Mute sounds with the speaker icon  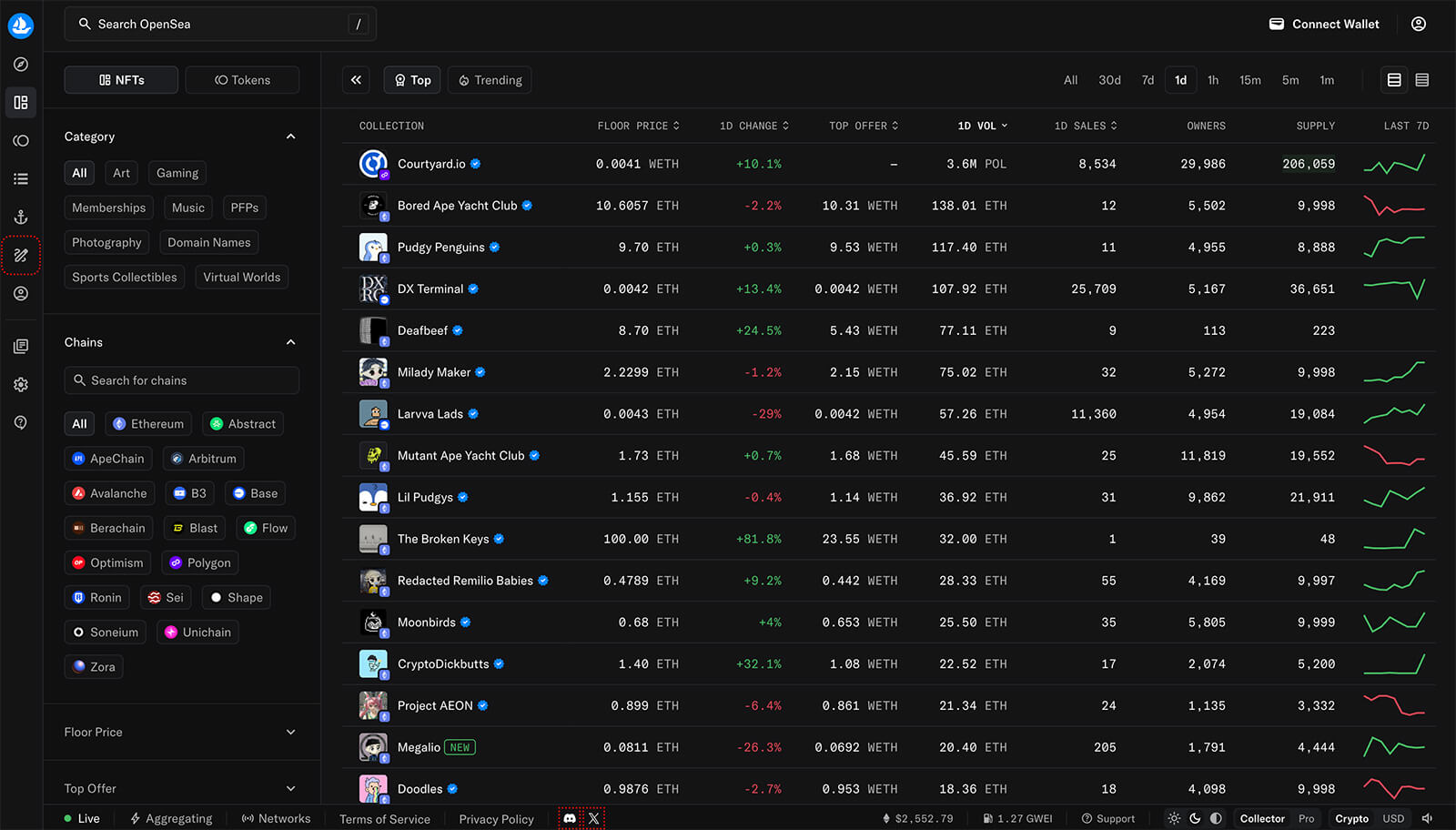pyautogui.click(x=1427, y=818)
